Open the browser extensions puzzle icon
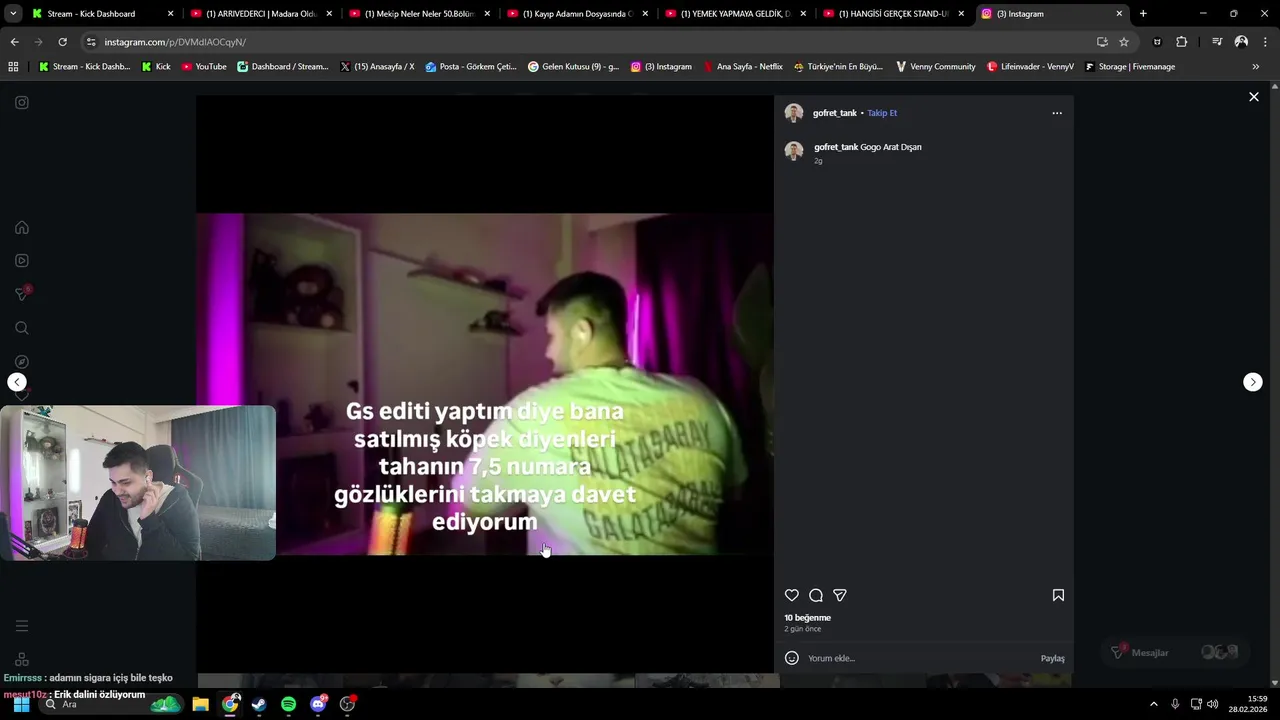Image resolution: width=1280 pixels, height=720 pixels. [1182, 42]
